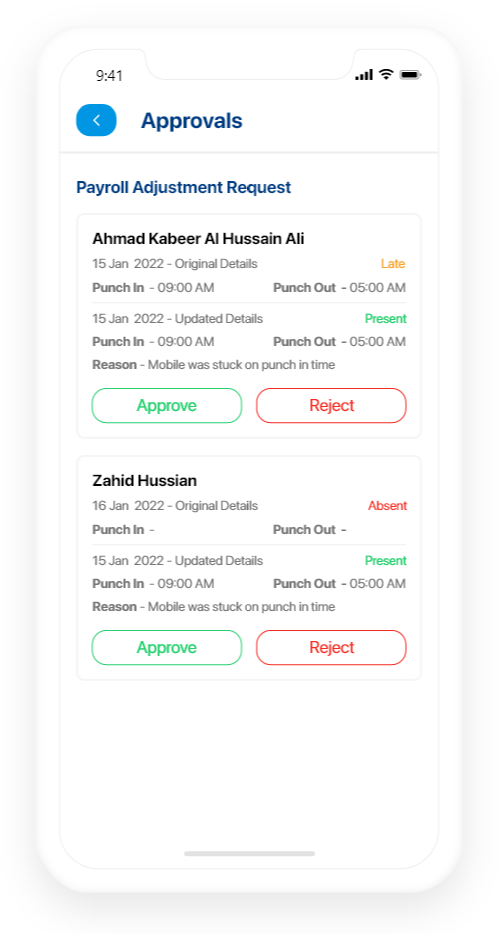
Task: Click Present status in Zahid's updated details
Action: 386,561
